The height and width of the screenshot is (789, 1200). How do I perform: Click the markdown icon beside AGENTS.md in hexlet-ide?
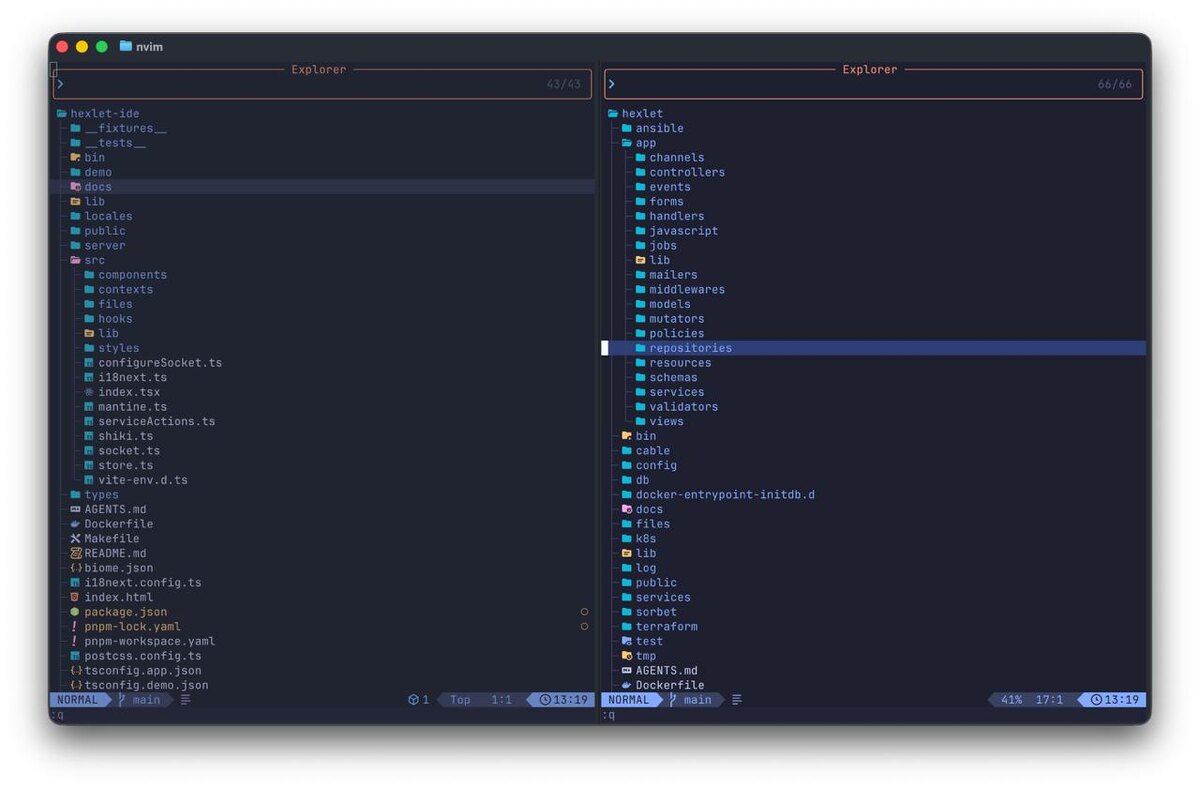pyautogui.click(x=75, y=509)
